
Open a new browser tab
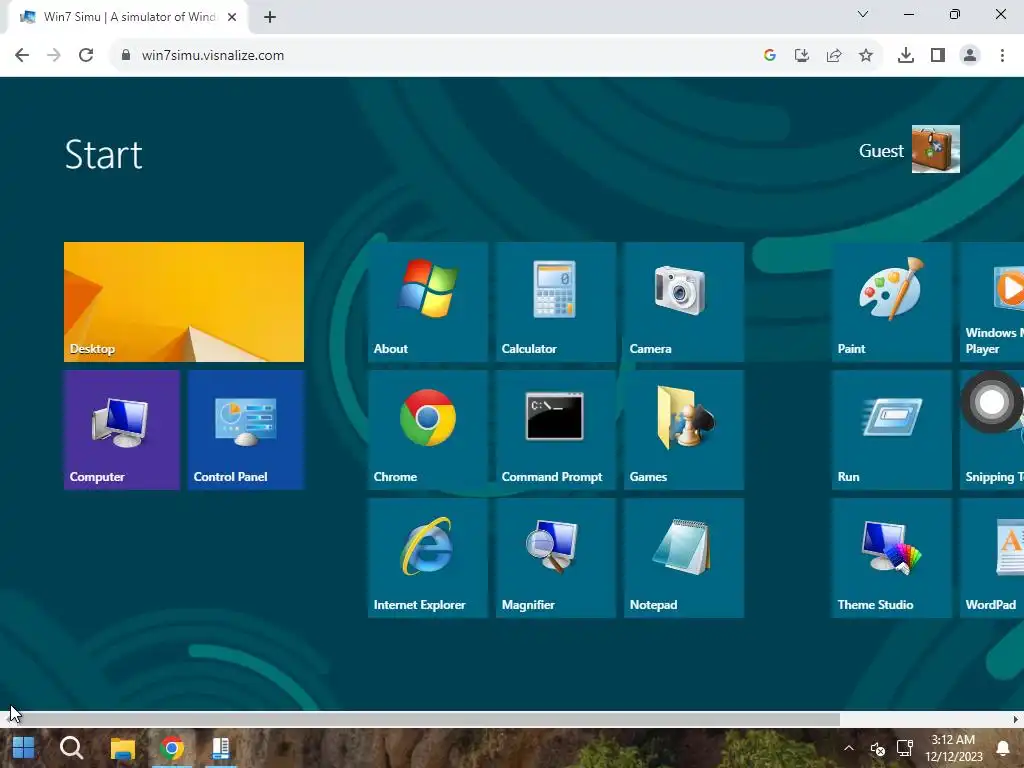point(270,17)
